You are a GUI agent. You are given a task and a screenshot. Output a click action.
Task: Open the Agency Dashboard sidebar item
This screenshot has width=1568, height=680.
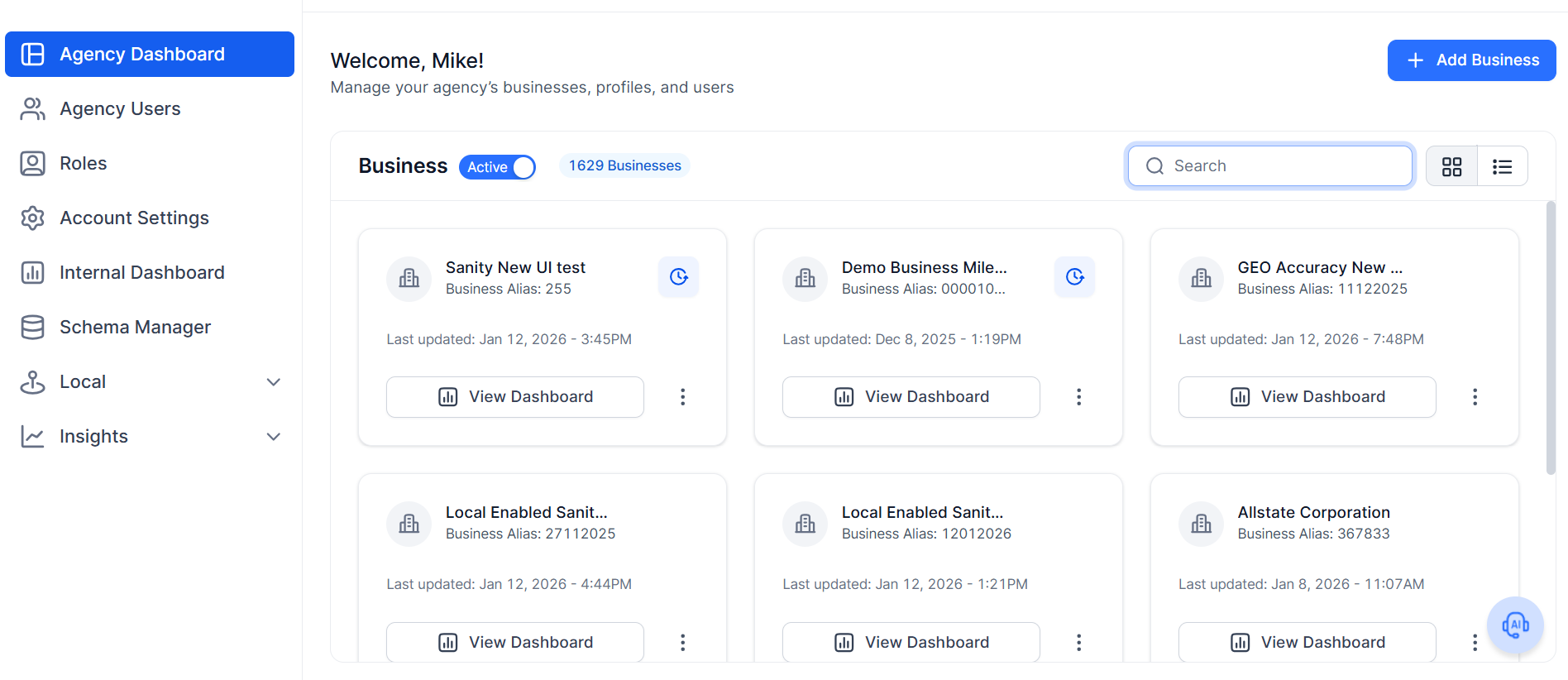pos(150,54)
